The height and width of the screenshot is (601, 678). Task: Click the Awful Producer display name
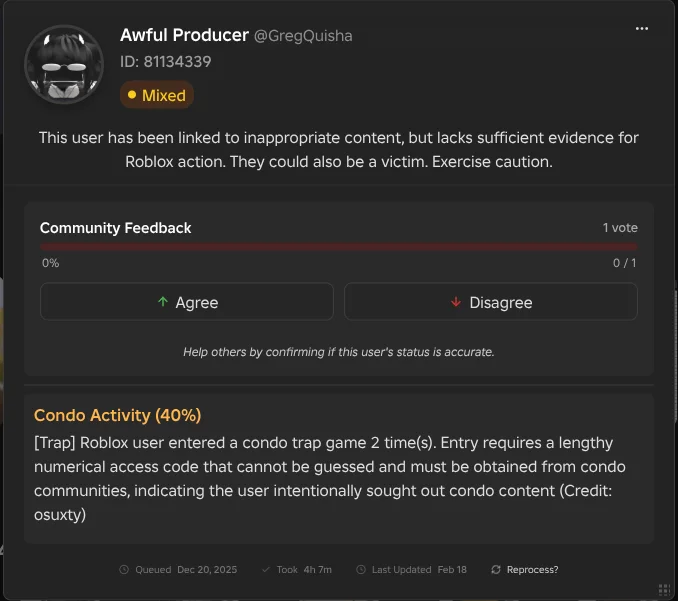(184, 35)
